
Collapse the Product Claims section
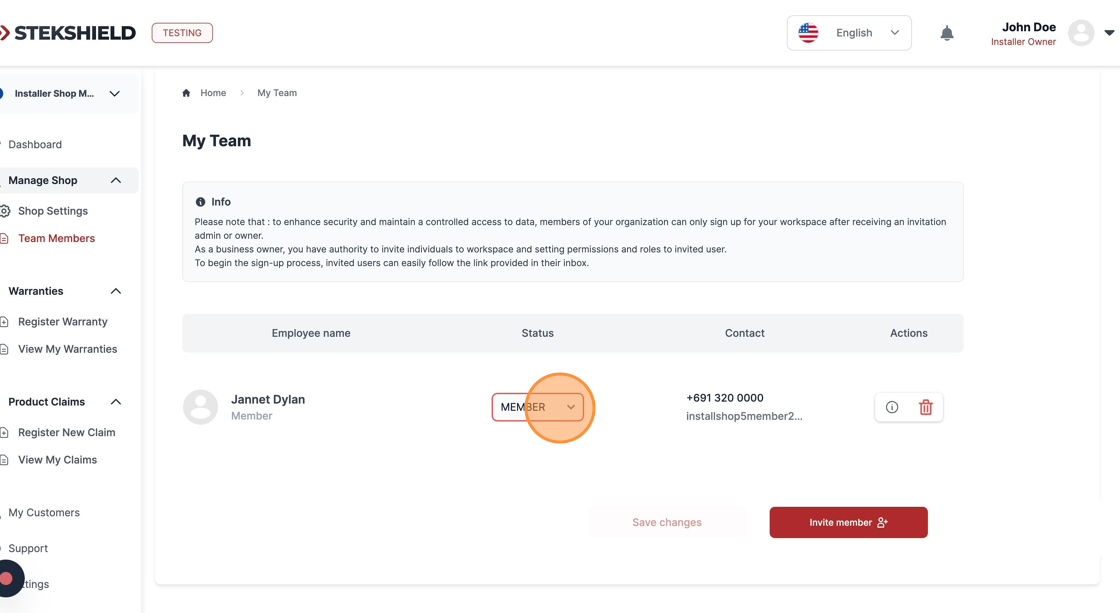[116, 402]
